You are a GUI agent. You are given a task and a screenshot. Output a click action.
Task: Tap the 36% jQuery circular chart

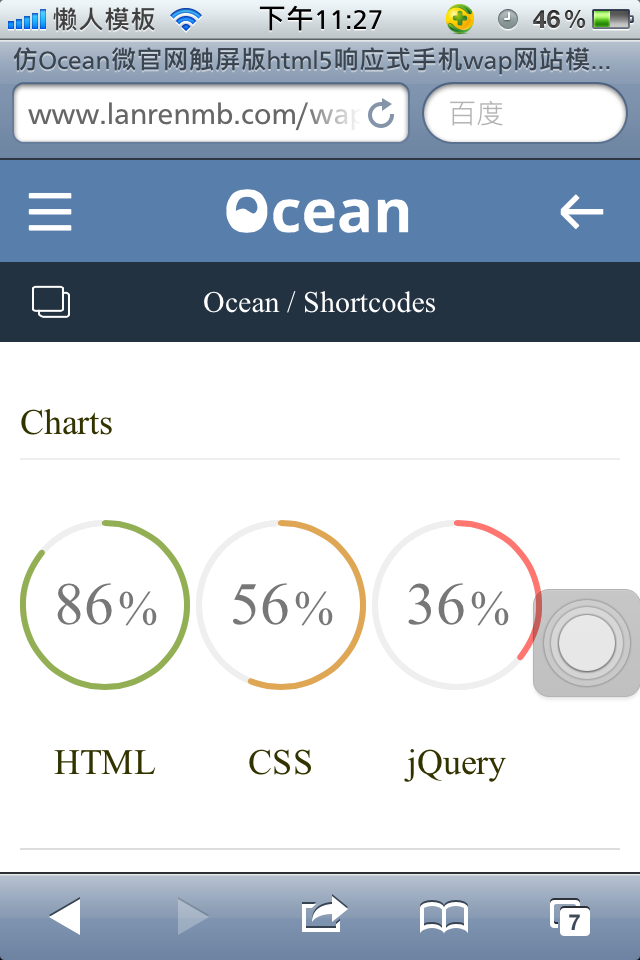pyautogui.click(x=457, y=605)
